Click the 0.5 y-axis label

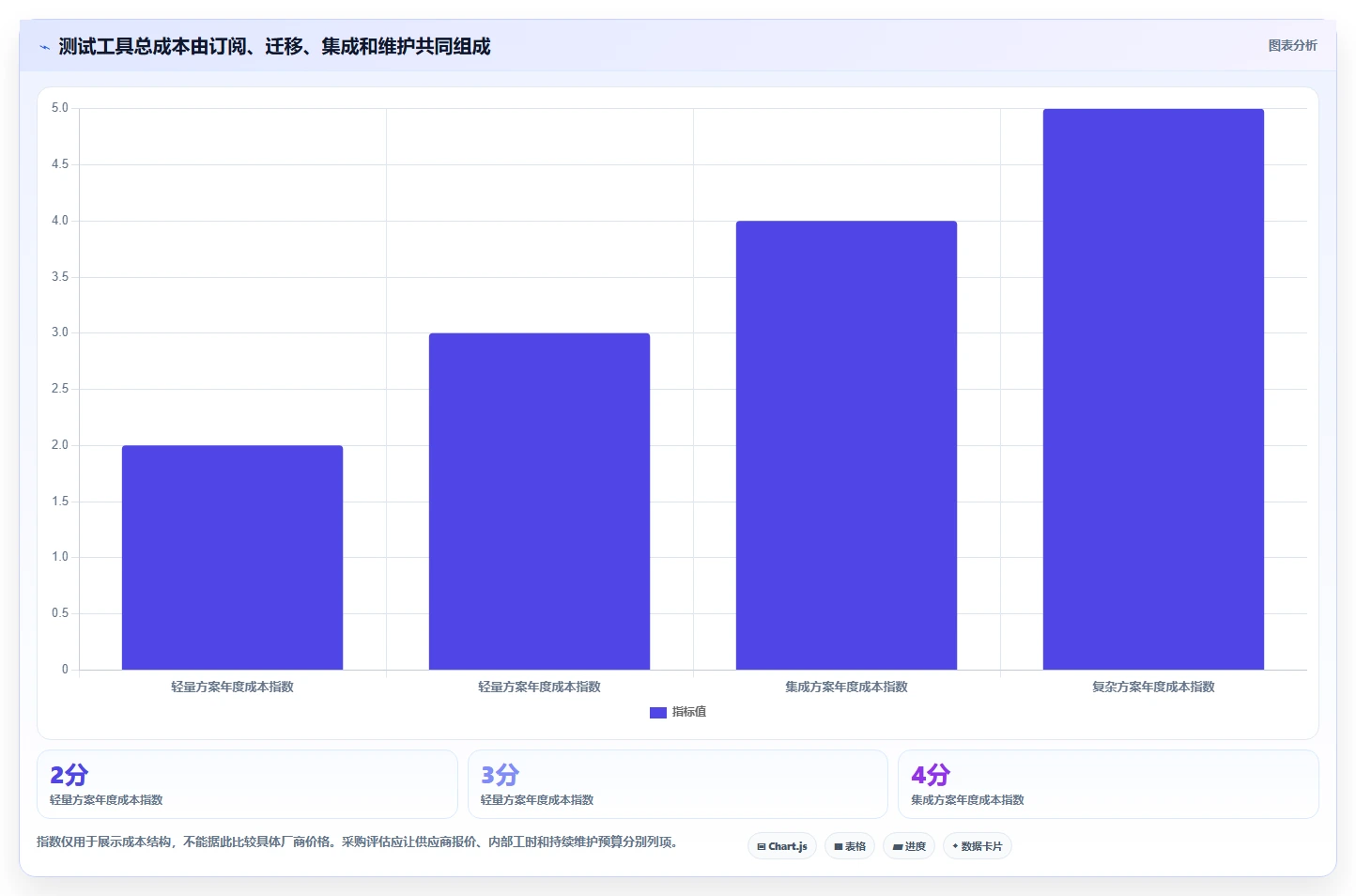coord(60,613)
